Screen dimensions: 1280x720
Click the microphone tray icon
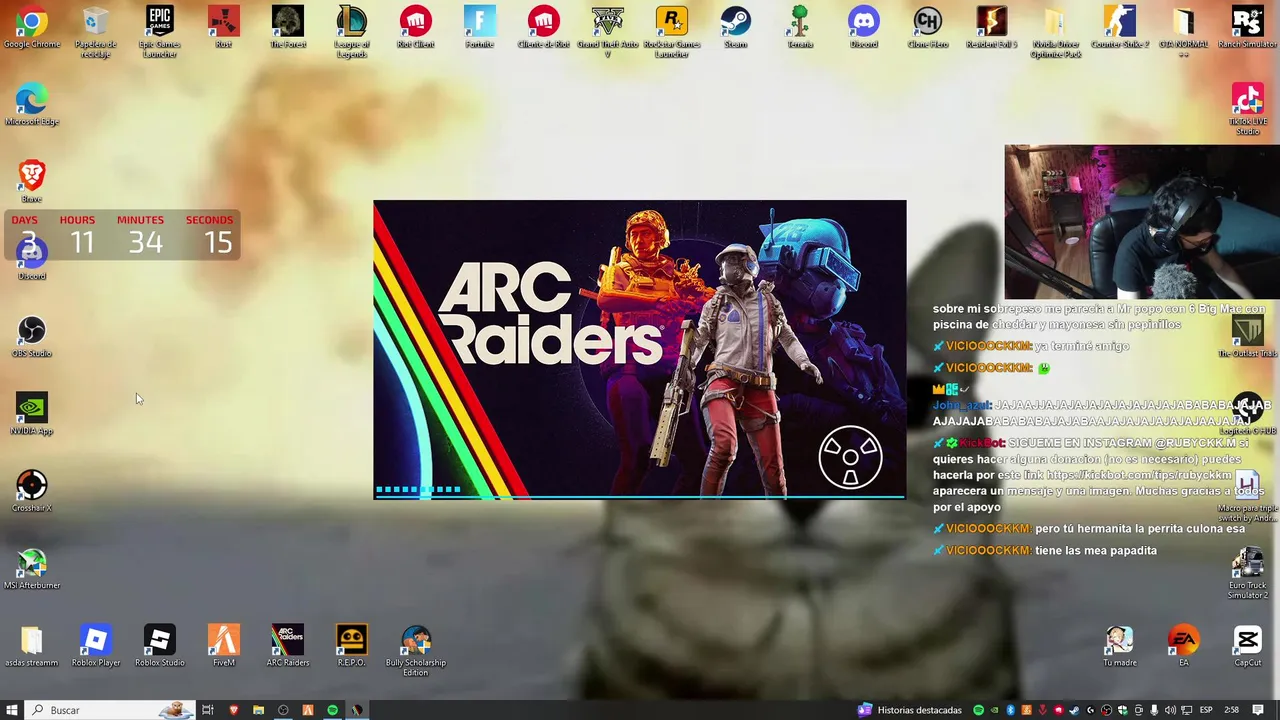coord(1154,710)
